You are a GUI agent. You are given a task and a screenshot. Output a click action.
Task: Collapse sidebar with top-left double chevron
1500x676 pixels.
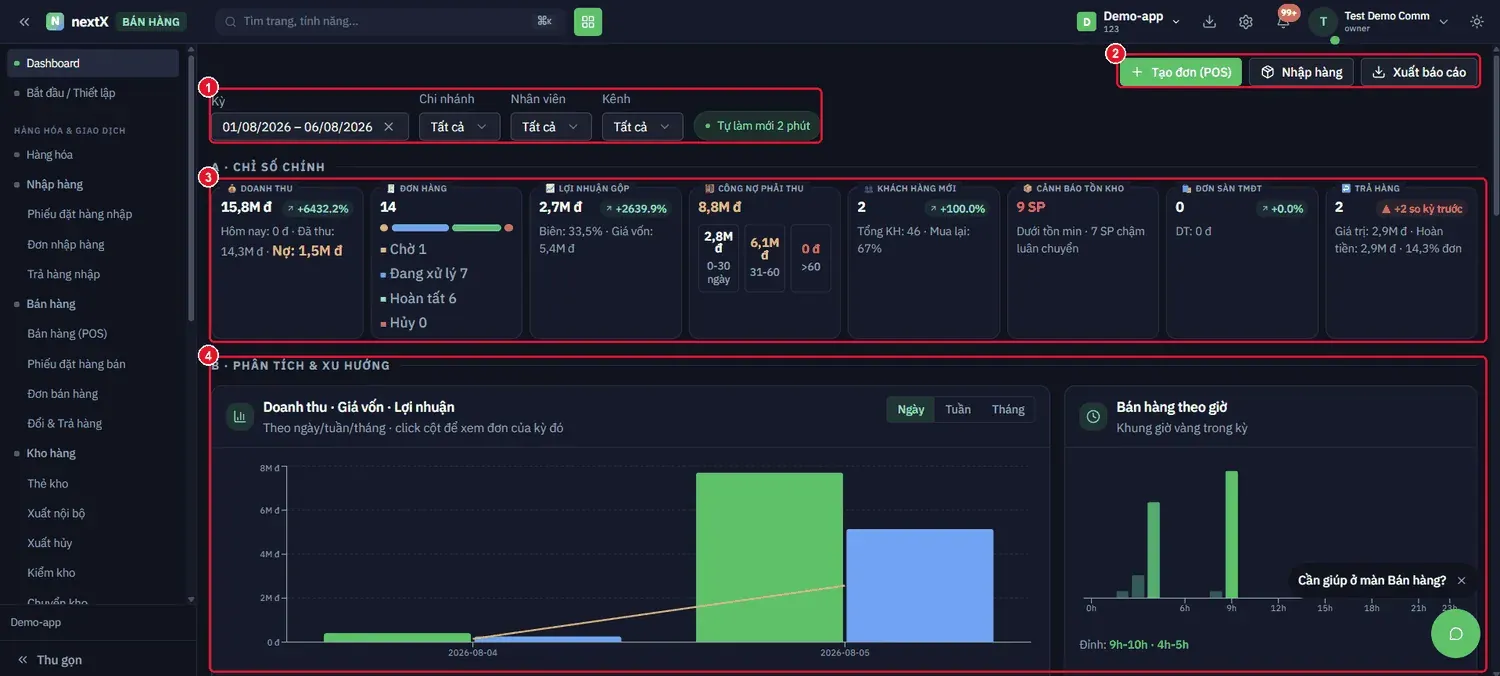pos(24,21)
